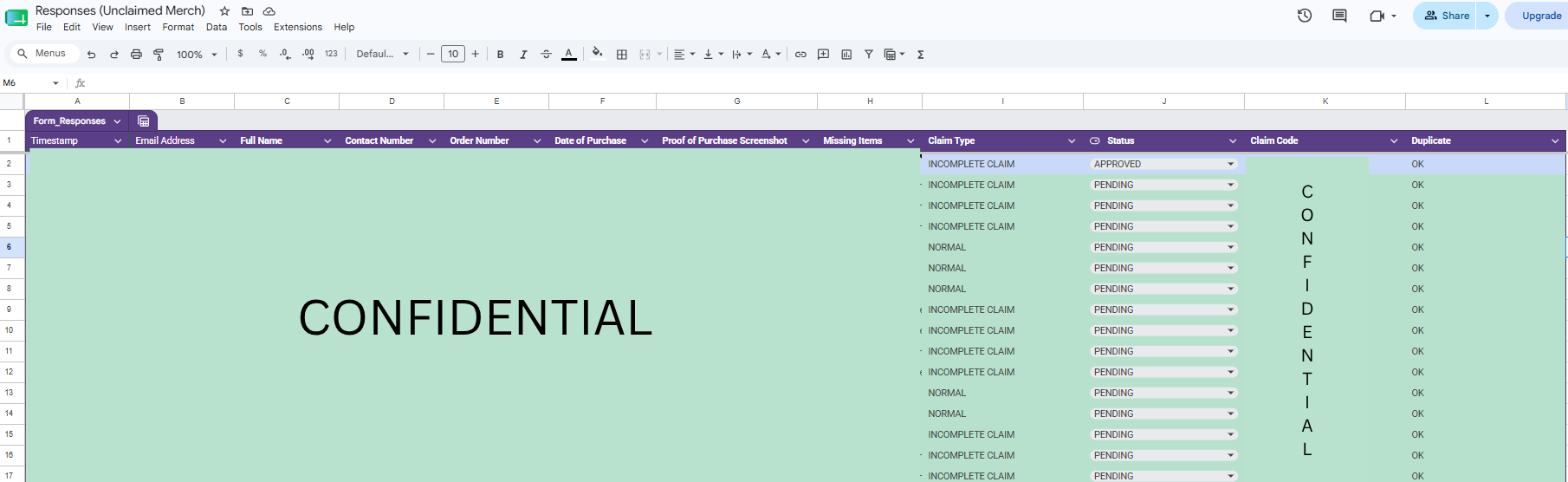Open the Data menu
The width and height of the screenshot is (1568, 482).
pyautogui.click(x=217, y=27)
